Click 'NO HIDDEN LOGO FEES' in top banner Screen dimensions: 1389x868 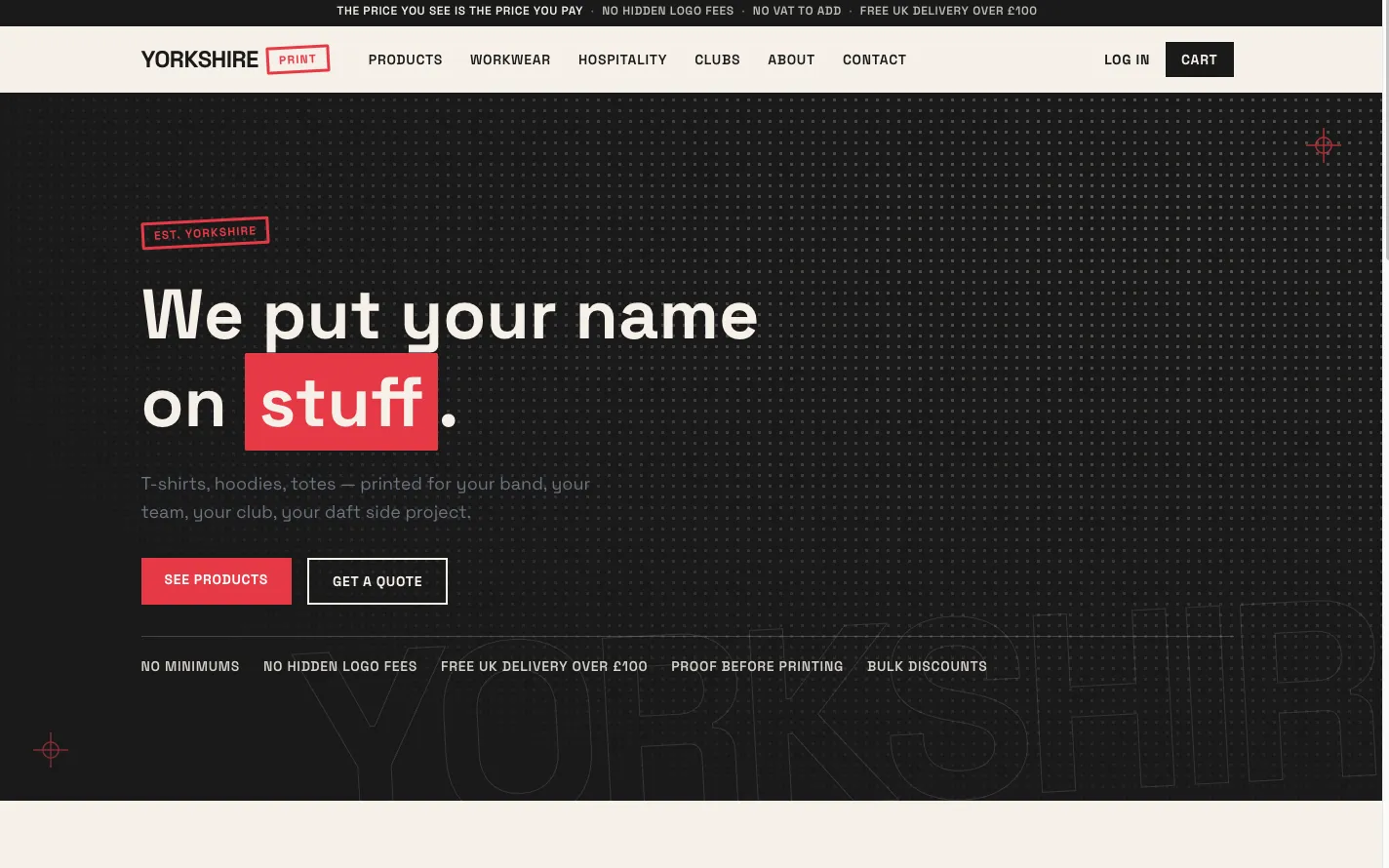coord(668,11)
